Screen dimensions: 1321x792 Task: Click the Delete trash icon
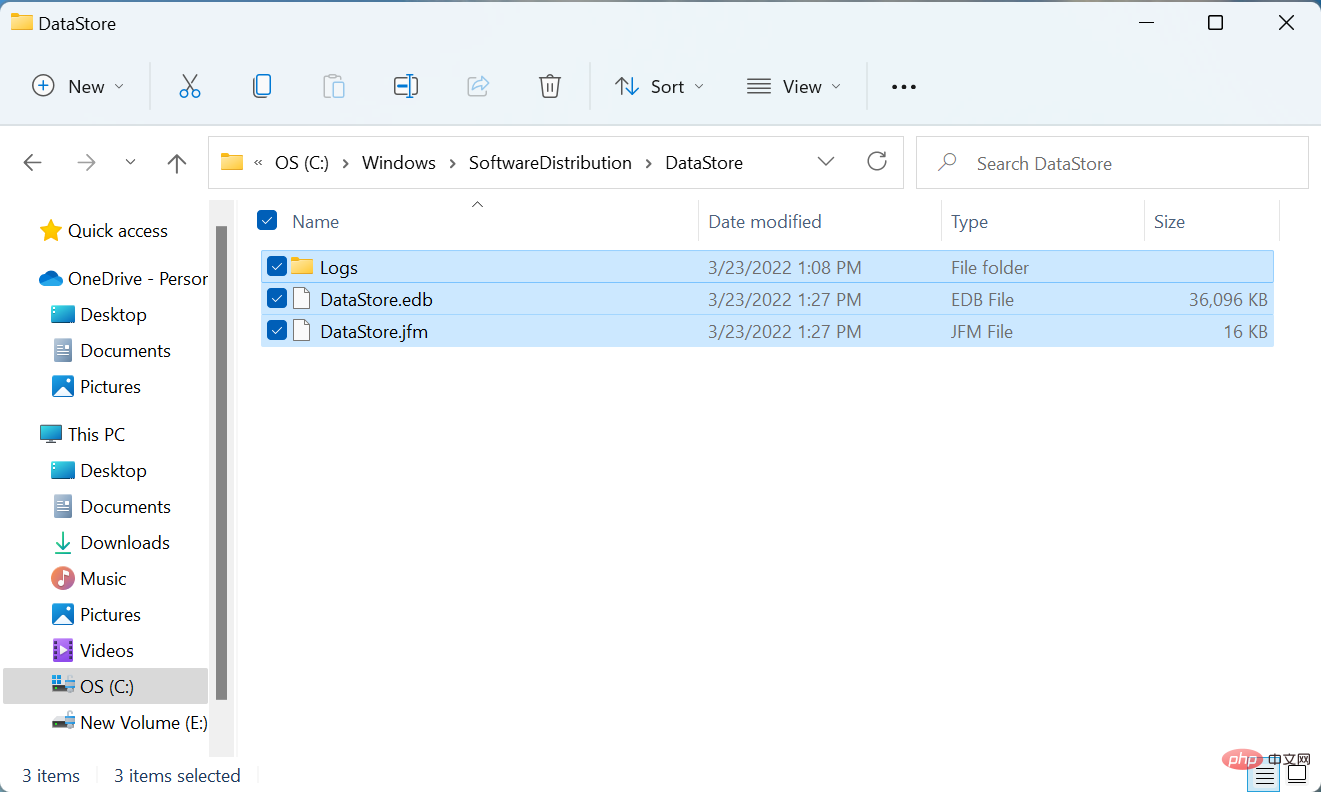[550, 87]
